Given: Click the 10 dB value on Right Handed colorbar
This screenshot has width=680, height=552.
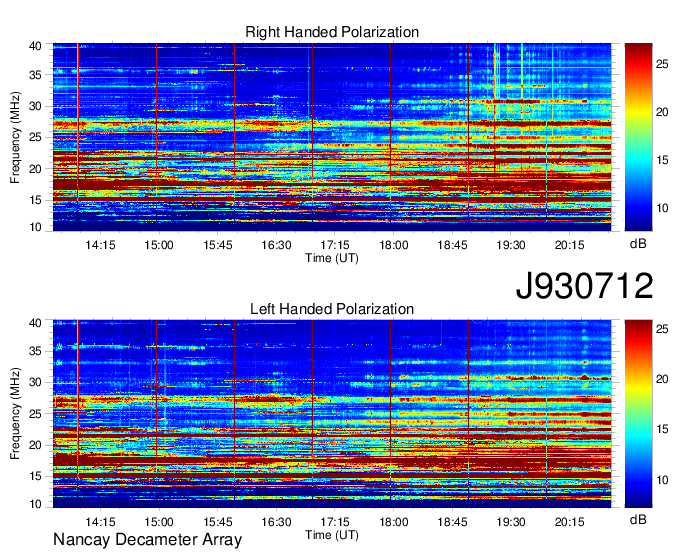Looking at the screenshot, I should pos(662,209).
